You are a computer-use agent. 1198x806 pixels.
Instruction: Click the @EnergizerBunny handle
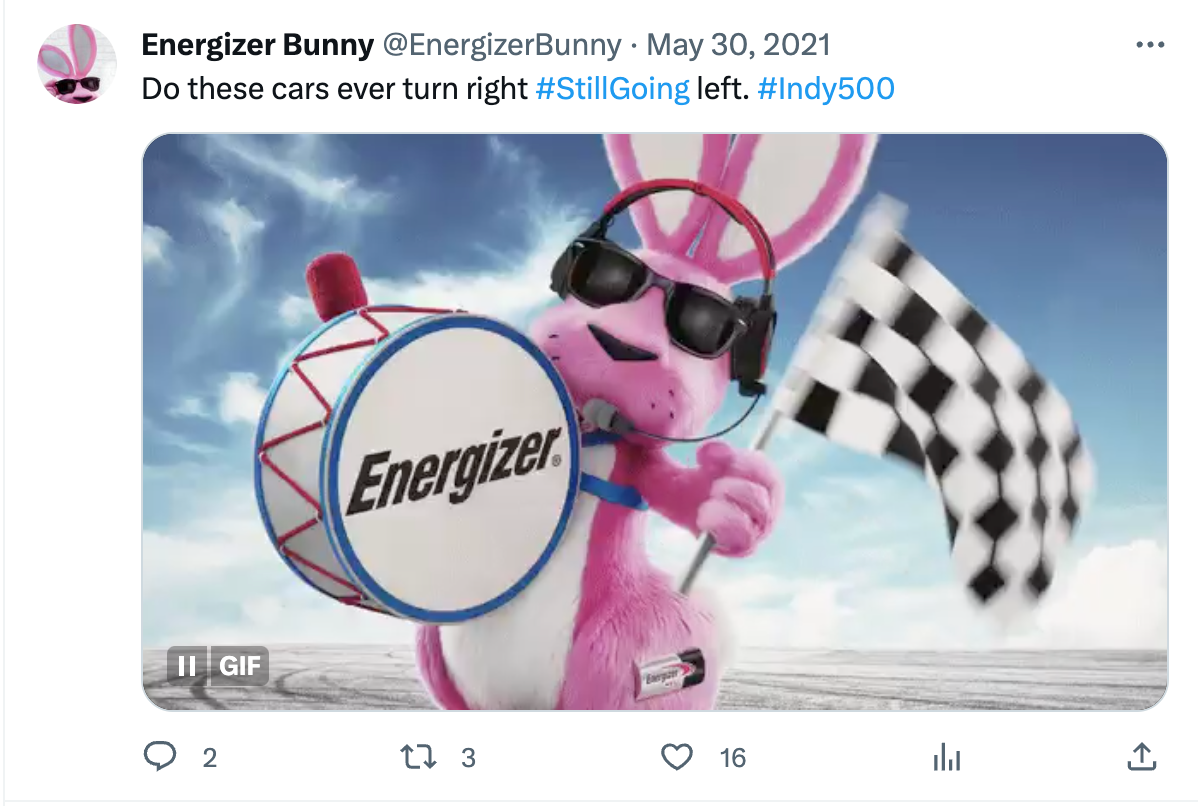502,45
